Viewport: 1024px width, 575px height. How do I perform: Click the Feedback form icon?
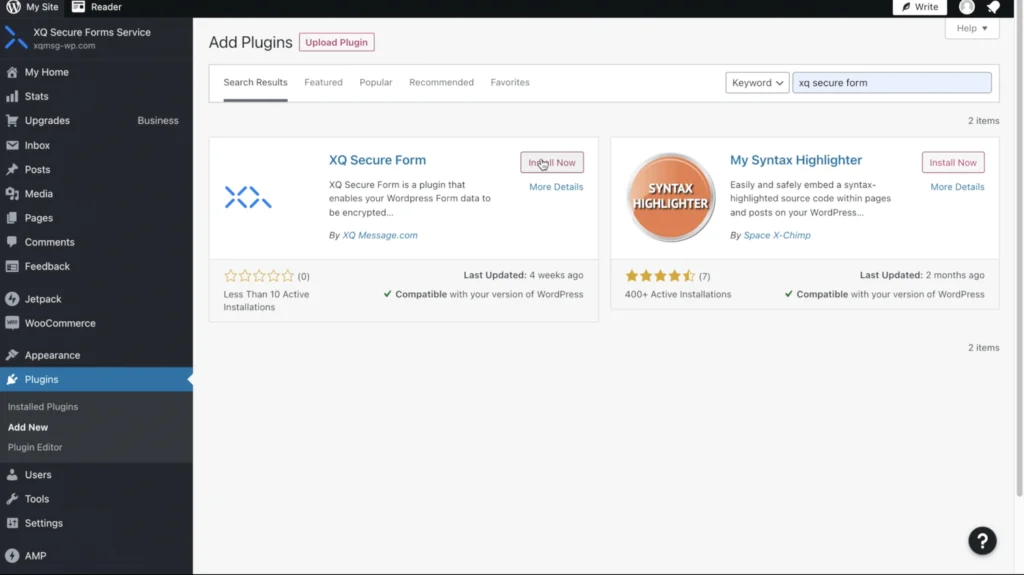[x=12, y=266]
